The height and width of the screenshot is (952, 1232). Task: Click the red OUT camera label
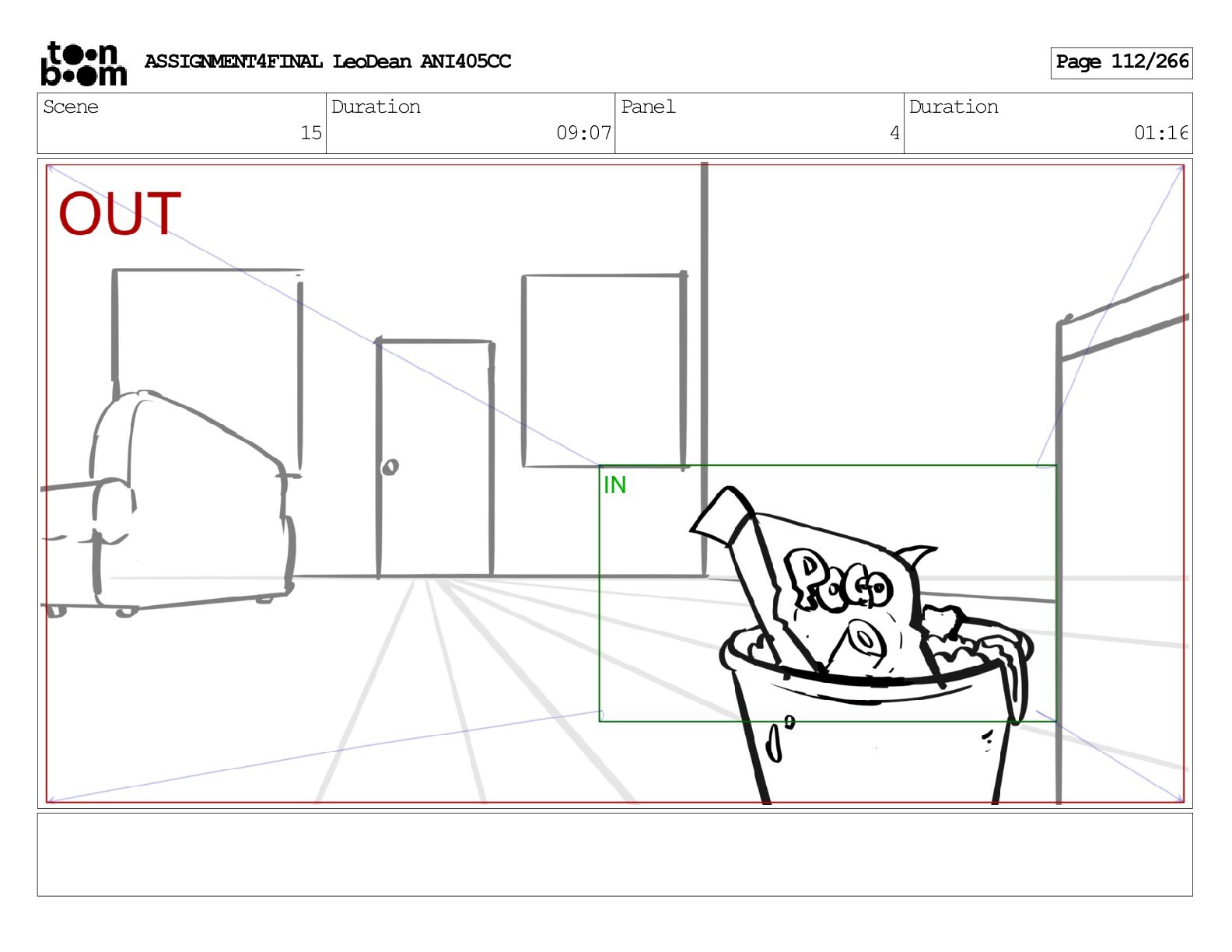(x=120, y=214)
